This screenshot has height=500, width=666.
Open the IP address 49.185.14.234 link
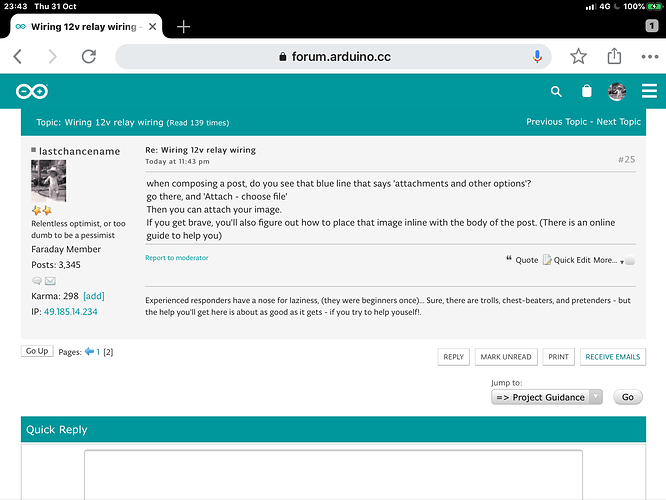(x=71, y=311)
